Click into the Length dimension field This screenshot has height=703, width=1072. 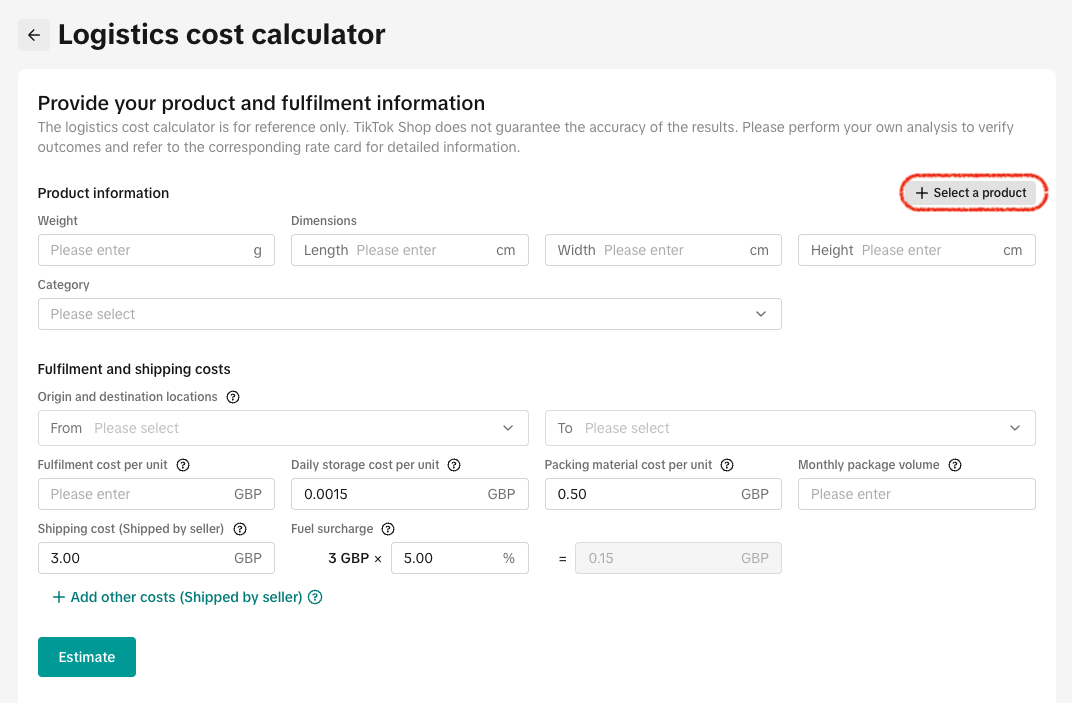tap(420, 250)
